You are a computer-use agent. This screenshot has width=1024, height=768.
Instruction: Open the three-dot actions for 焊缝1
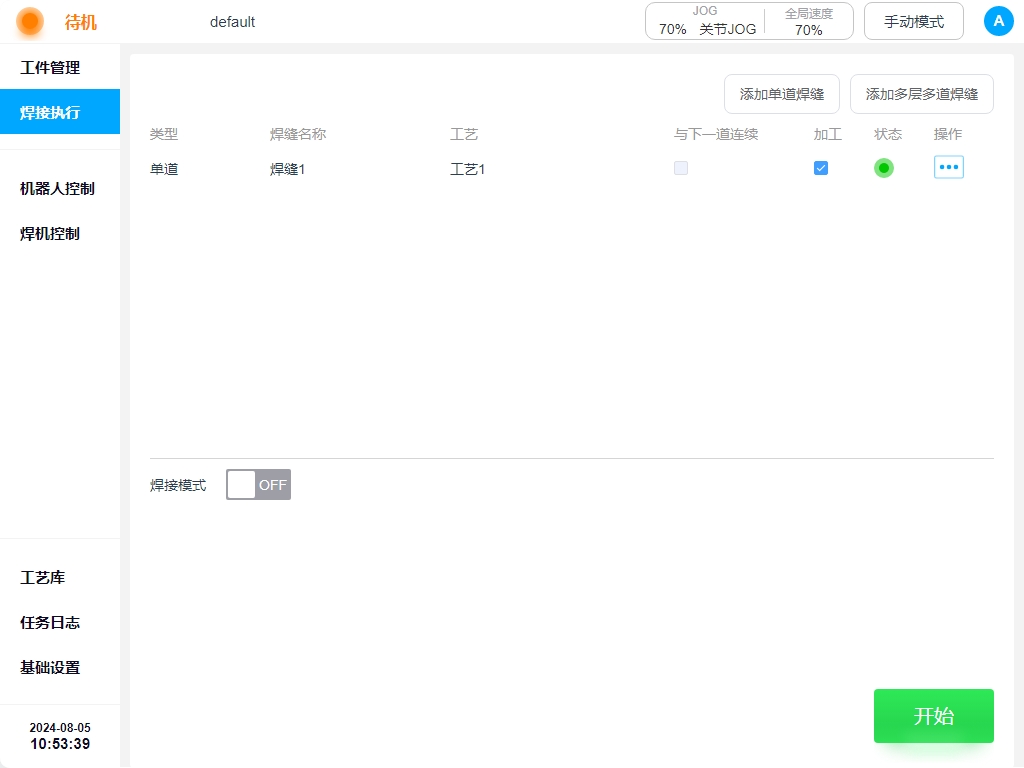(948, 167)
